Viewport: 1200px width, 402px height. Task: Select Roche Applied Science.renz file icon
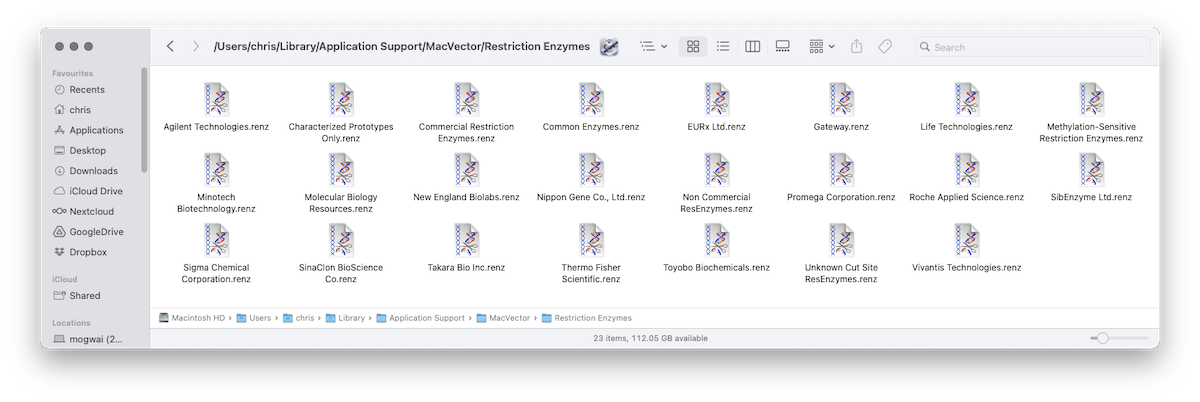tap(966, 170)
